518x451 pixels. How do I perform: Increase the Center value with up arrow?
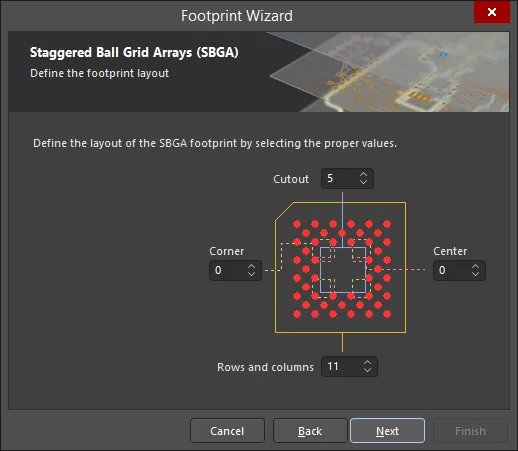pos(475,266)
